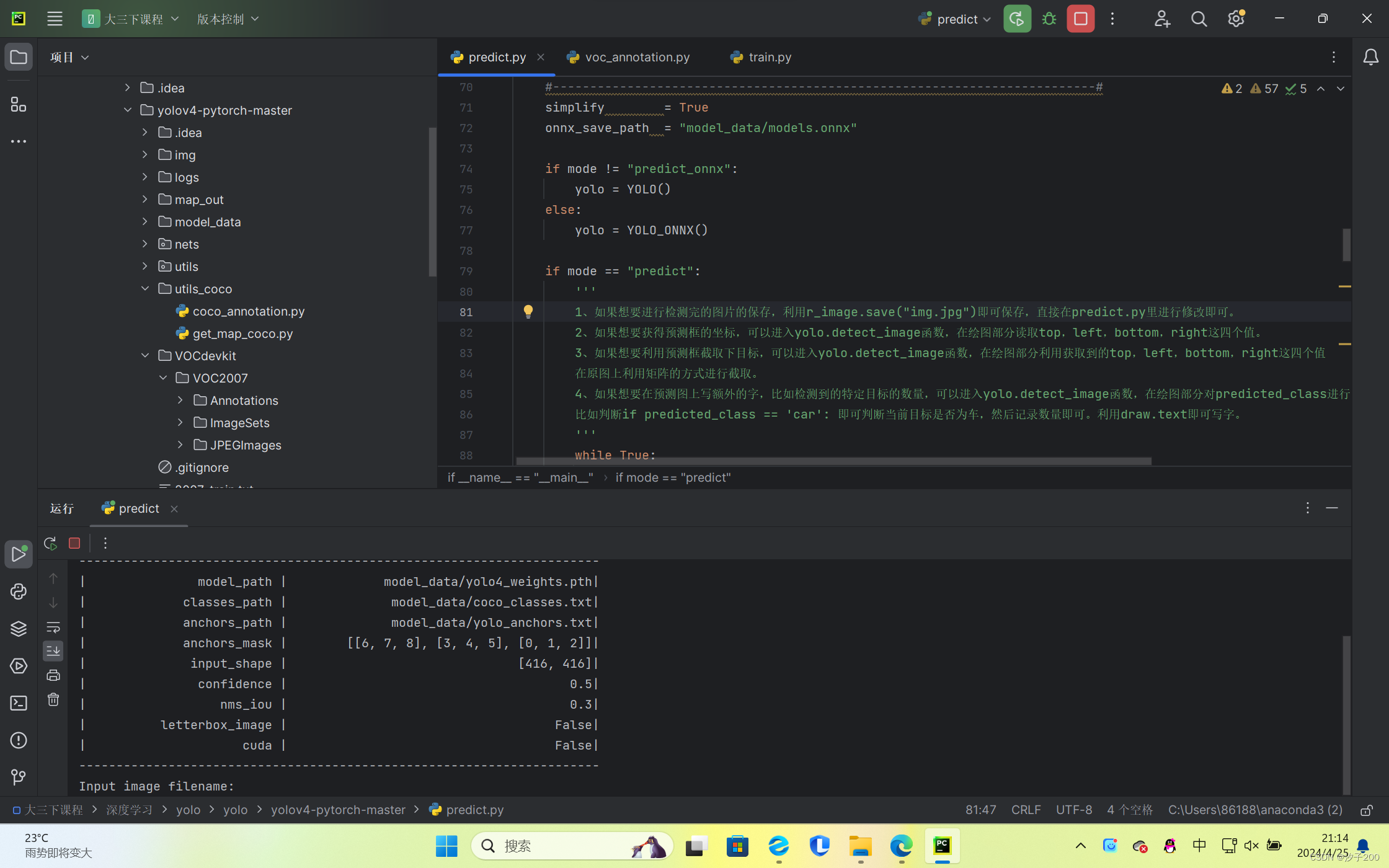Open the Problems tool window
Screen dimensions: 1389x868
coord(19,740)
